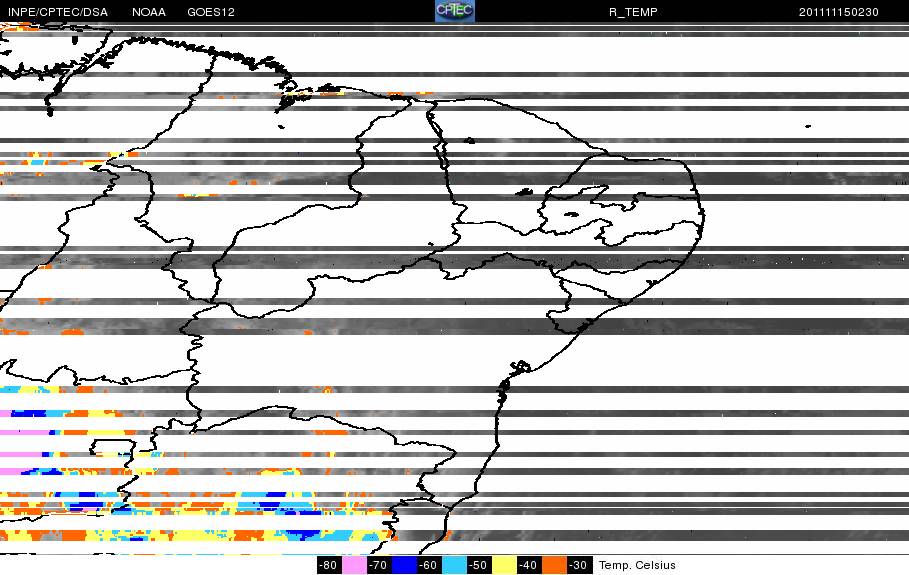Click the -40 legend temperature label
The height and width of the screenshot is (575, 909).
click(529, 566)
